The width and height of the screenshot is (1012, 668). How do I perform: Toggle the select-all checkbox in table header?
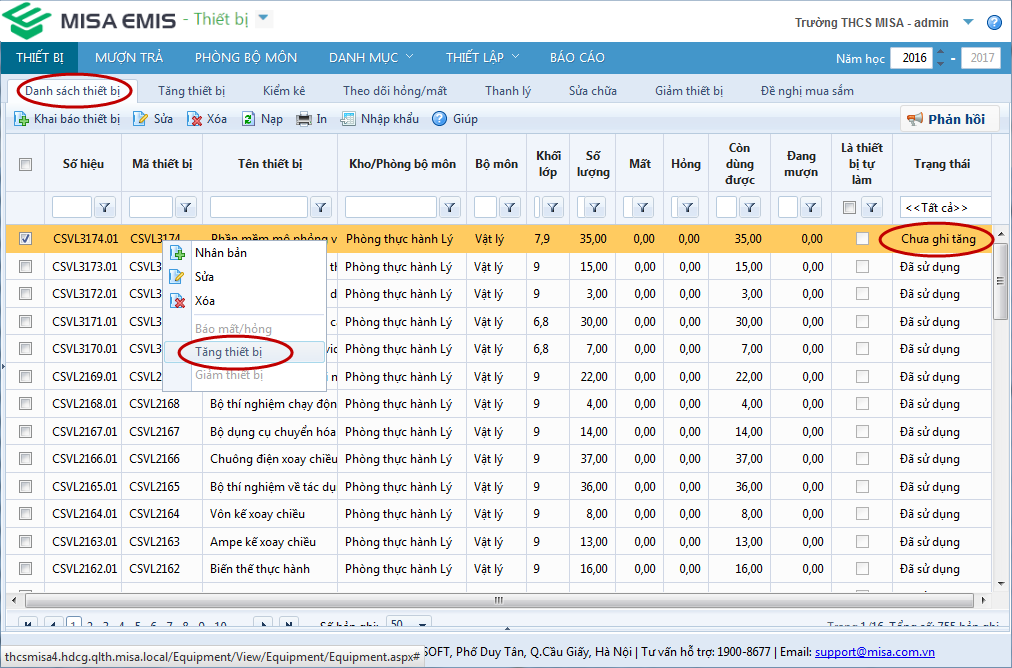point(26,165)
